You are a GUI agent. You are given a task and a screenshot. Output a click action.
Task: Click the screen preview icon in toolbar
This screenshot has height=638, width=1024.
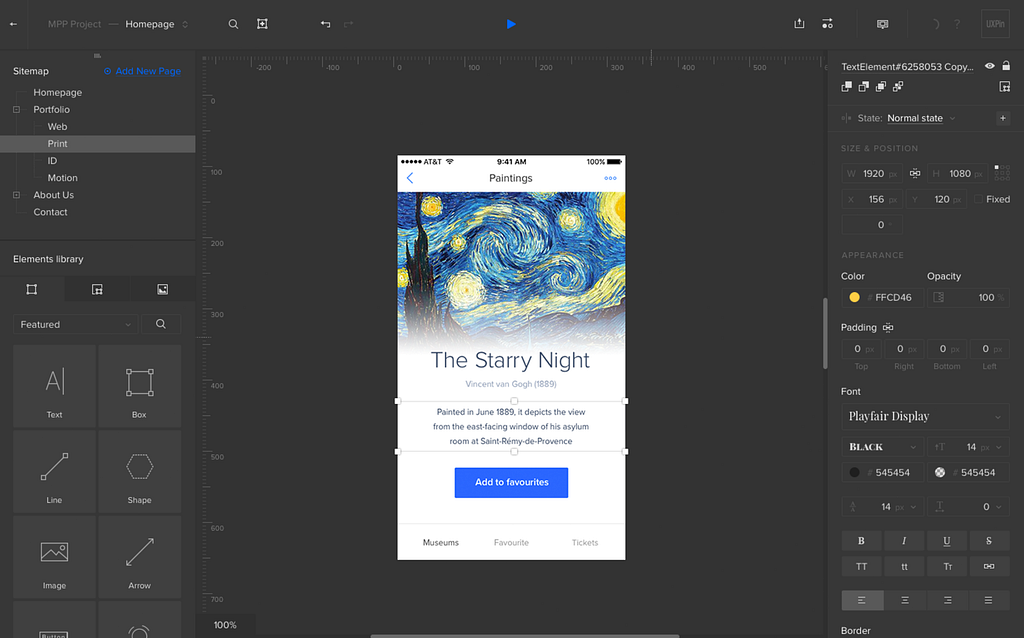(x=883, y=24)
